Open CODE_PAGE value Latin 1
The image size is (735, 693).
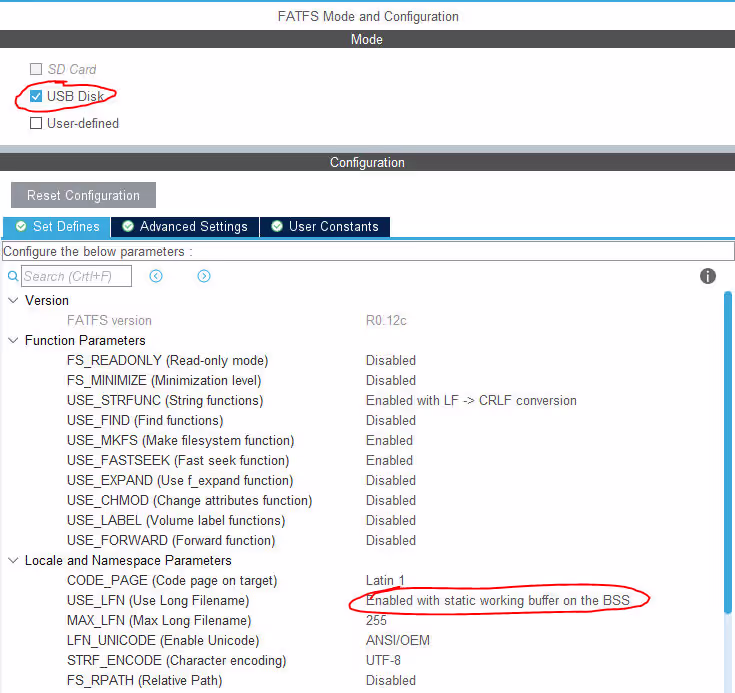(x=385, y=580)
